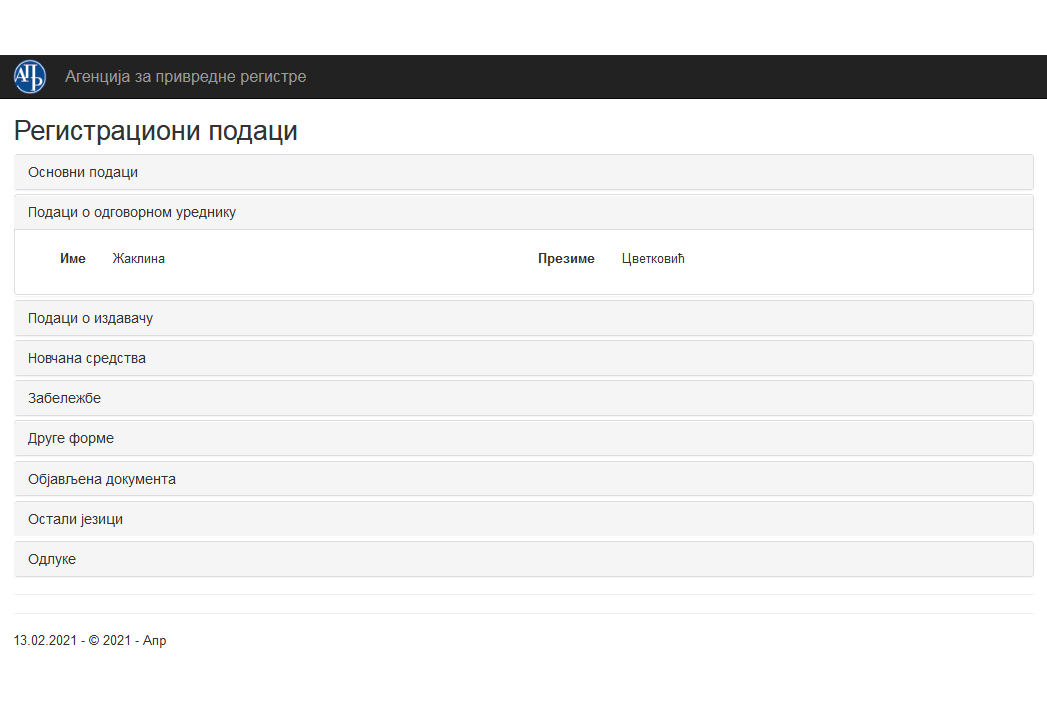This screenshot has height=714, width=1047.
Task: Click the Регистрациони подаци page heading
Action: pyautogui.click(x=156, y=131)
